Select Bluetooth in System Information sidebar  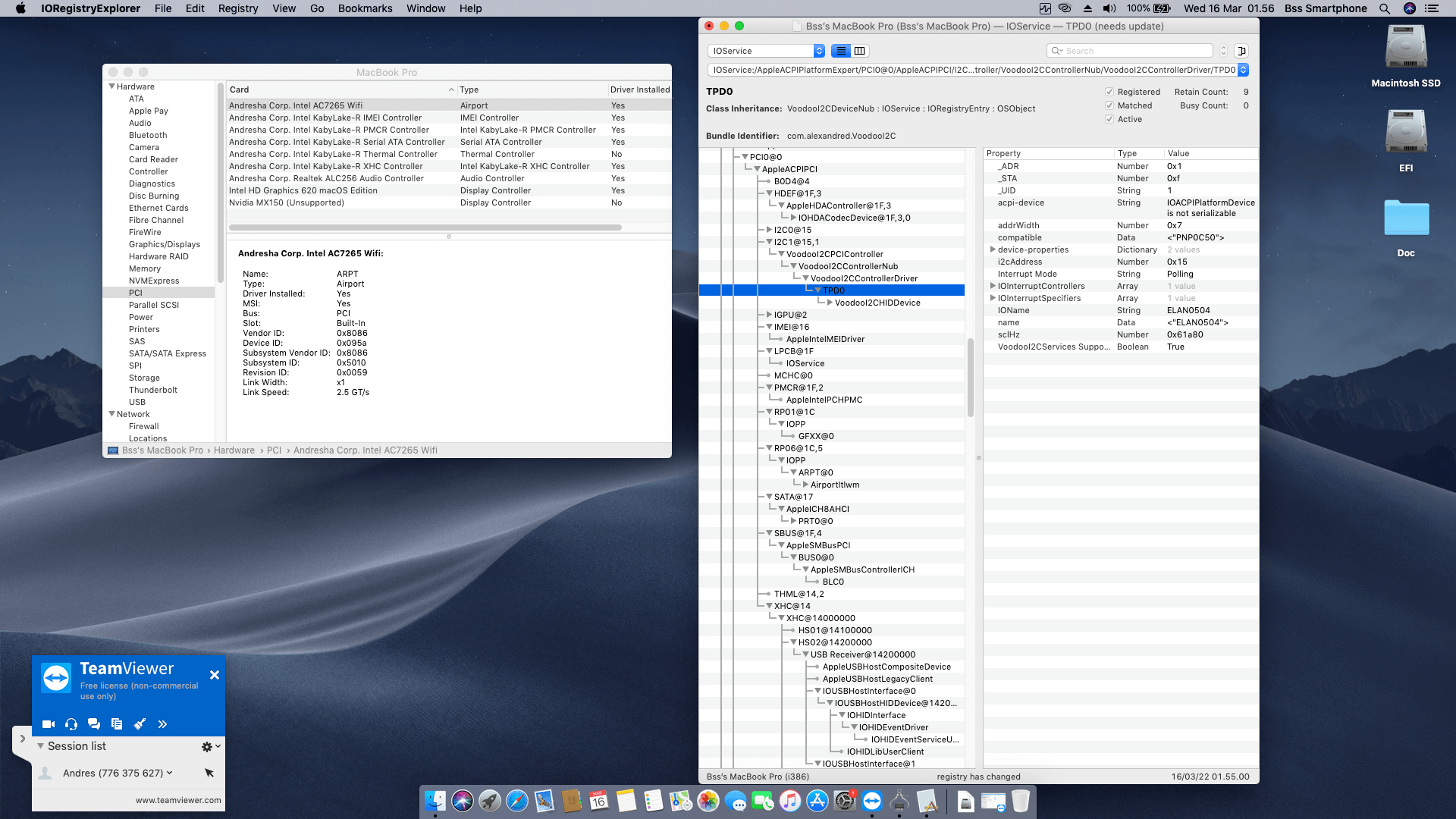[x=148, y=135]
